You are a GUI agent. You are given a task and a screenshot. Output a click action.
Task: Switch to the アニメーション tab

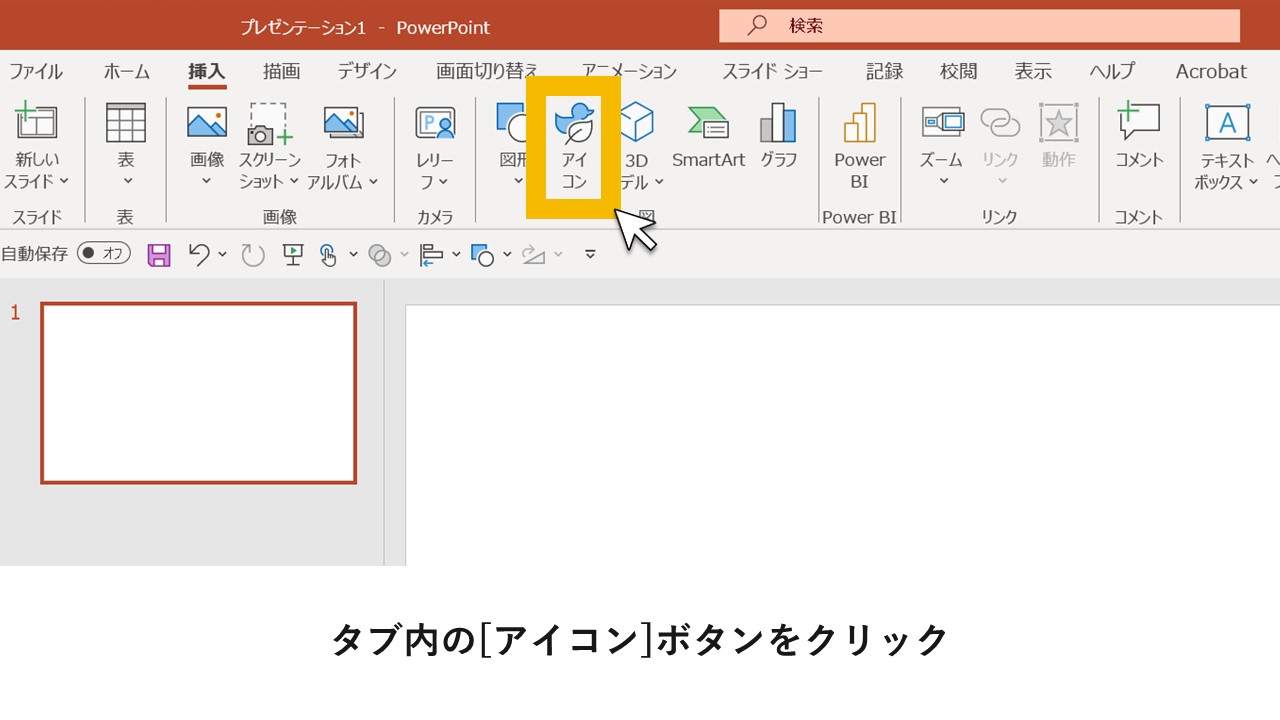point(628,71)
